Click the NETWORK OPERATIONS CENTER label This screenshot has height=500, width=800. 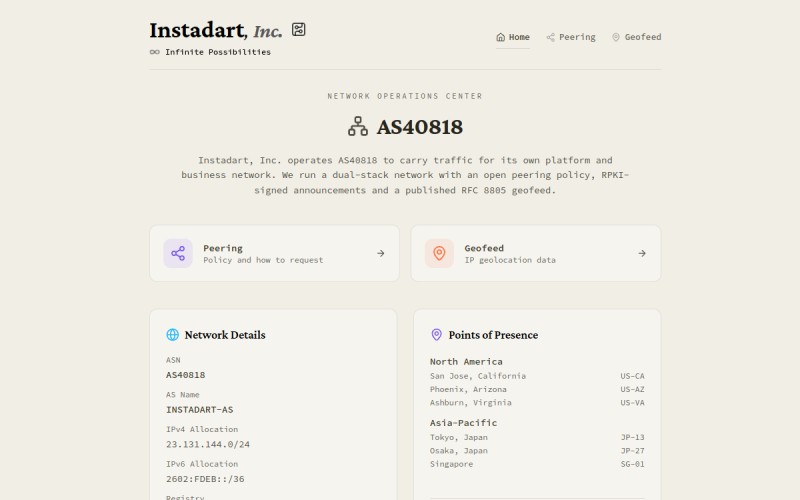pos(405,96)
